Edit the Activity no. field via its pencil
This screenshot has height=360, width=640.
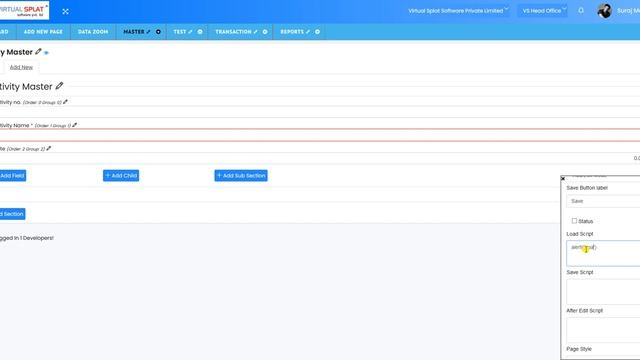click(65, 102)
